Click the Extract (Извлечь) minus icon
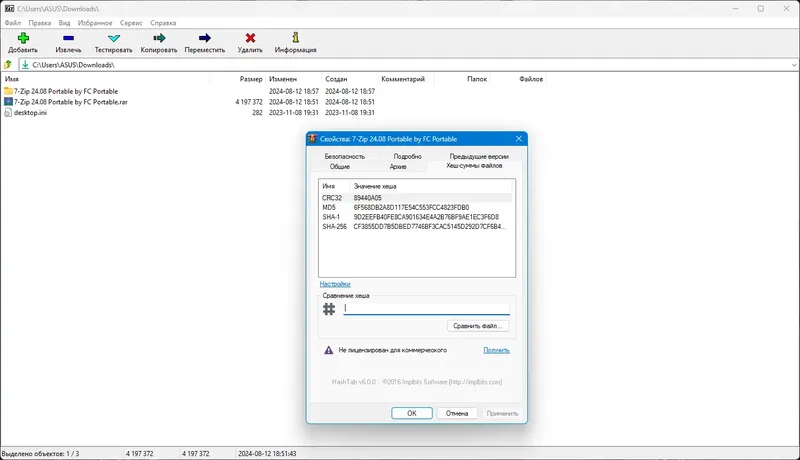The width and height of the screenshot is (800, 460). pyautogui.click(x=68, y=38)
